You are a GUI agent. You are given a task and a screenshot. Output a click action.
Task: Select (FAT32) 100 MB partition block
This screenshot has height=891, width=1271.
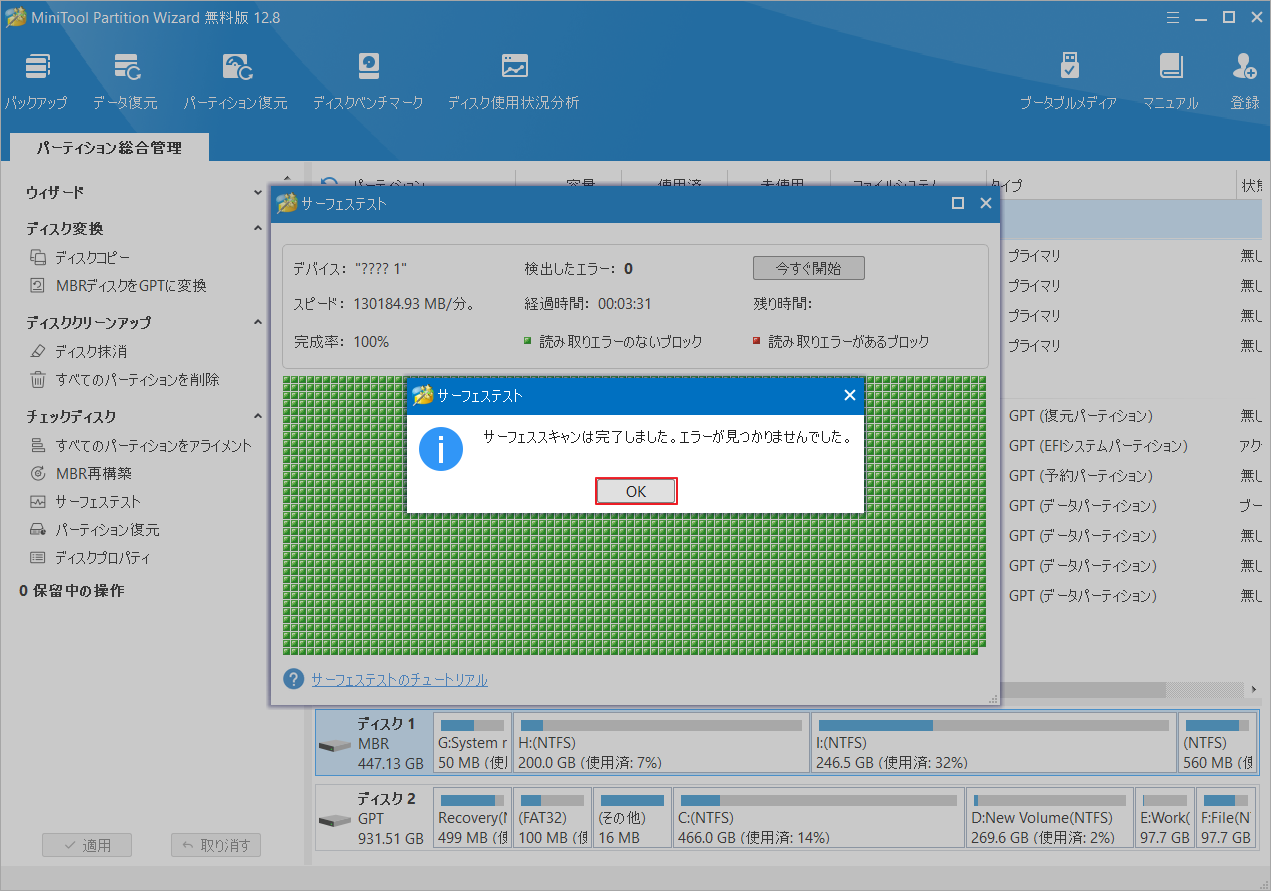tap(551, 817)
